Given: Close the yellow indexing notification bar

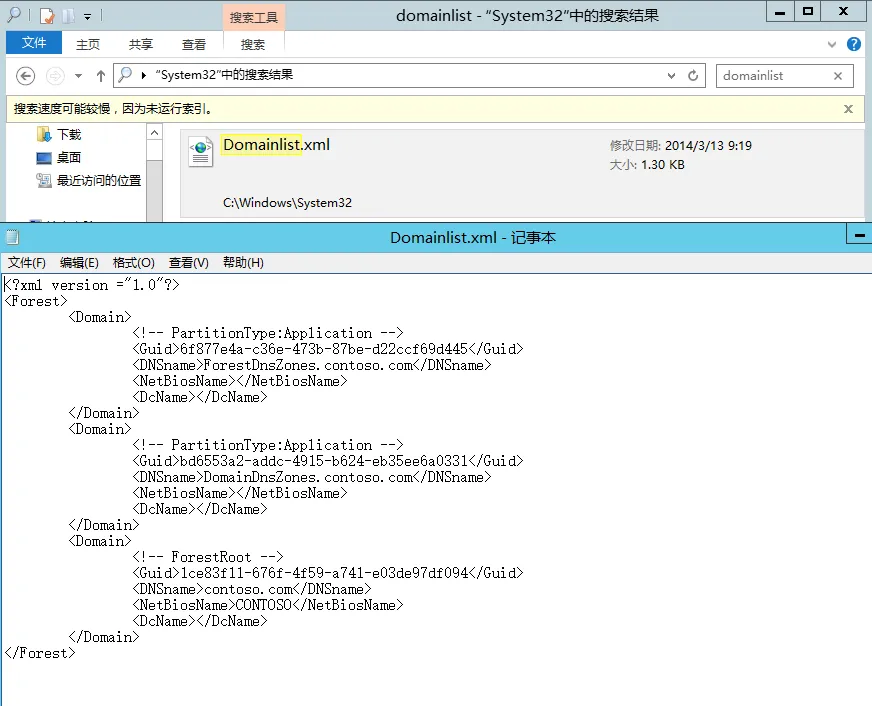Looking at the screenshot, I should point(848,109).
